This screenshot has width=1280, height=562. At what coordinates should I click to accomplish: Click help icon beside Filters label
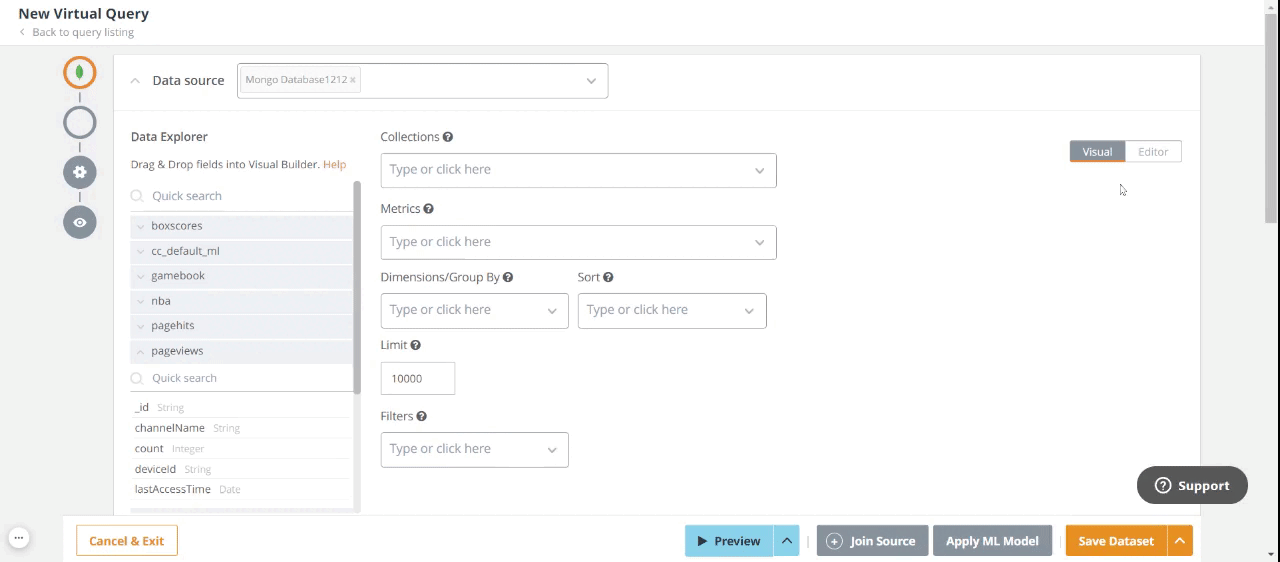(421, 416)
